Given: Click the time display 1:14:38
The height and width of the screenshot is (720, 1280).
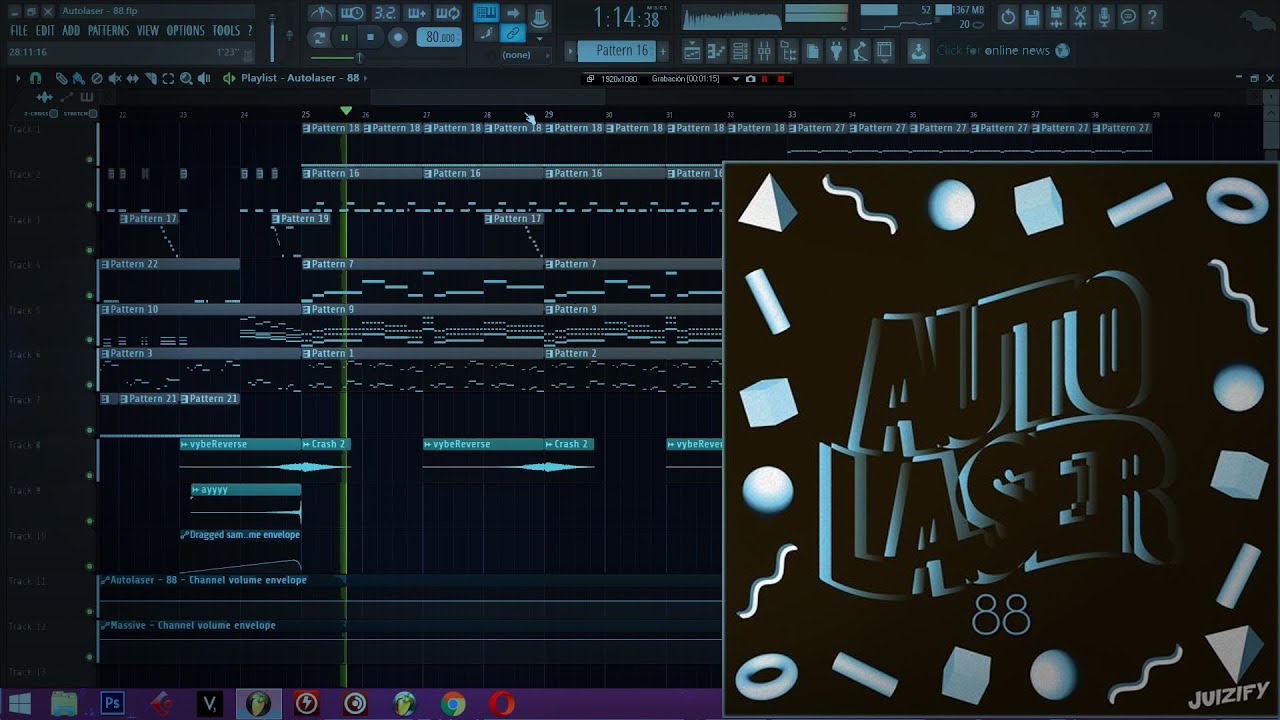Looking at the screenshot, I should click(626, 17).
